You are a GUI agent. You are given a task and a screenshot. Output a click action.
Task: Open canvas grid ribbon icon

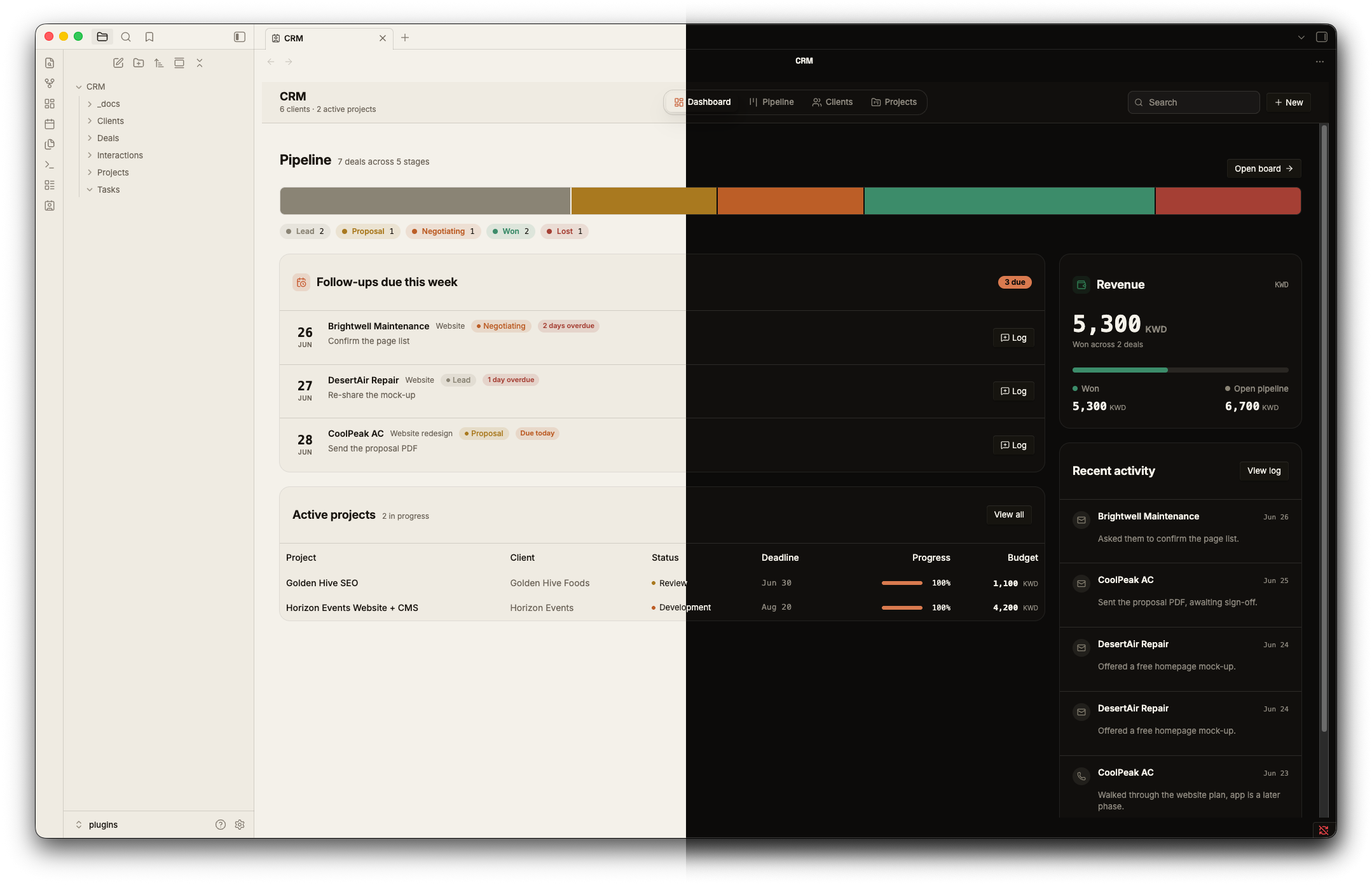(50, 104)
